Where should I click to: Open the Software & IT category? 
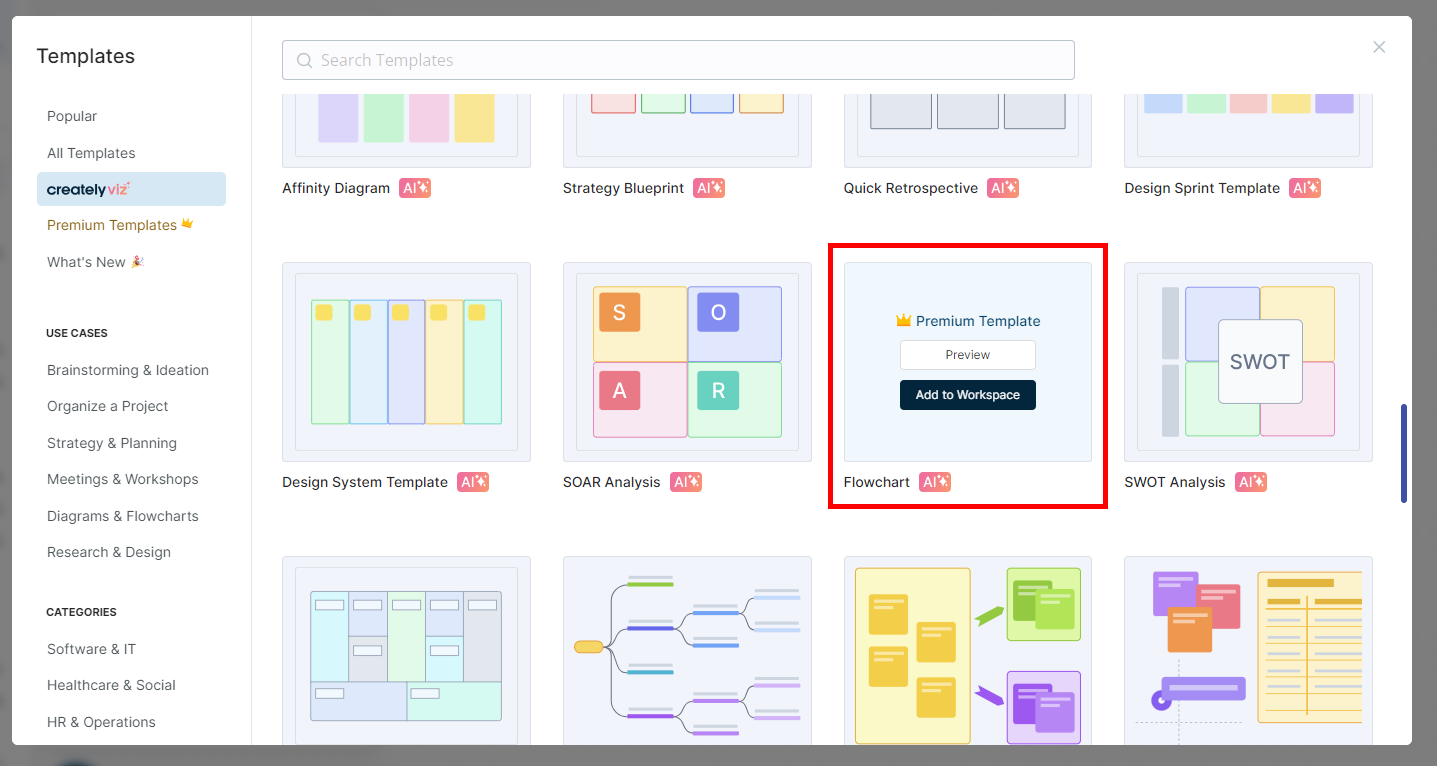91,648
